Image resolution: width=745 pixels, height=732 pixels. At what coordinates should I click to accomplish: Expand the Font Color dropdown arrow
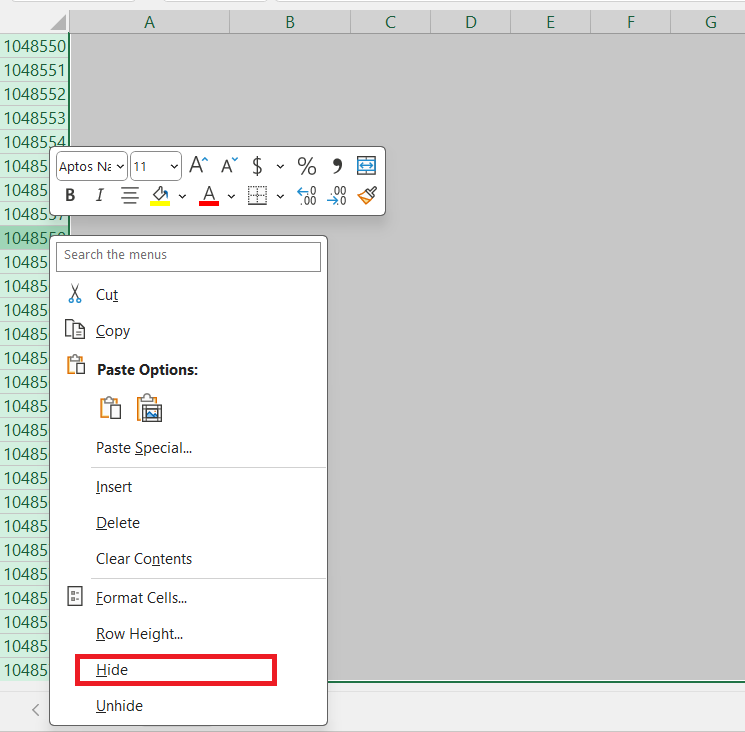coord(231,196)
